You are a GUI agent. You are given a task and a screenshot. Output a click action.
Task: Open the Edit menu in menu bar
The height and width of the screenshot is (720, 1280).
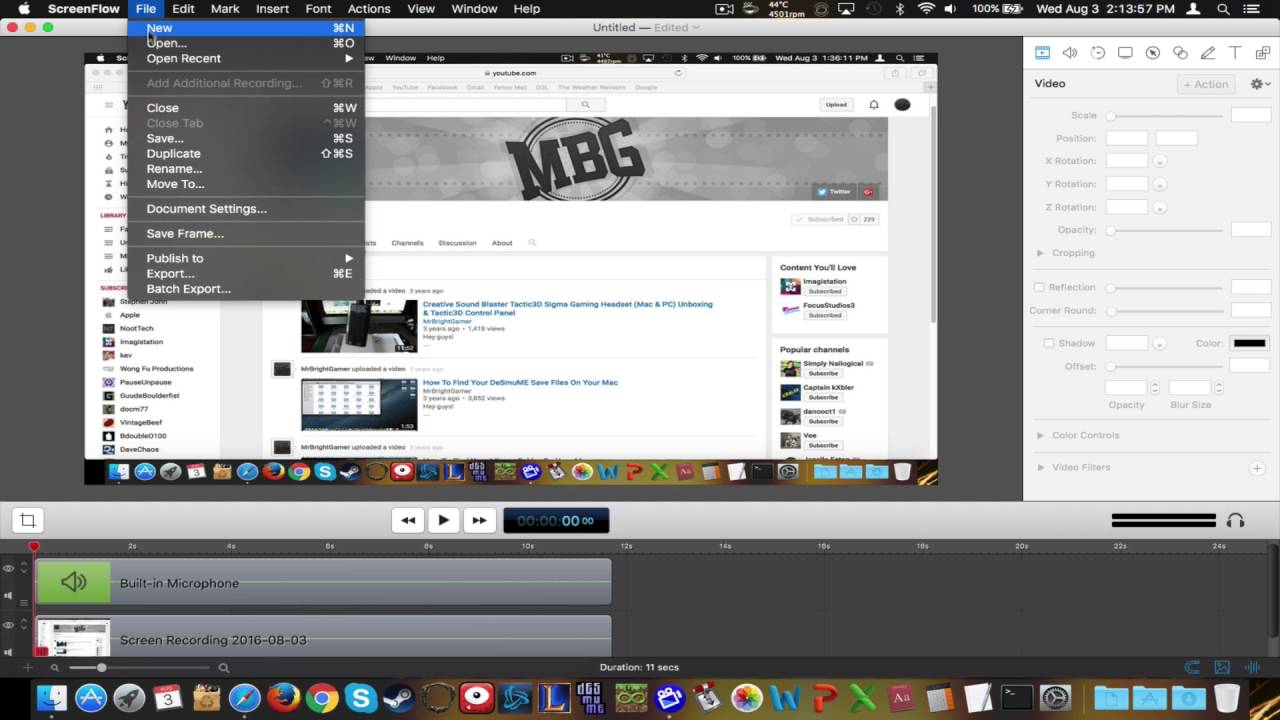pyautogui.click(x=183, y=9)
